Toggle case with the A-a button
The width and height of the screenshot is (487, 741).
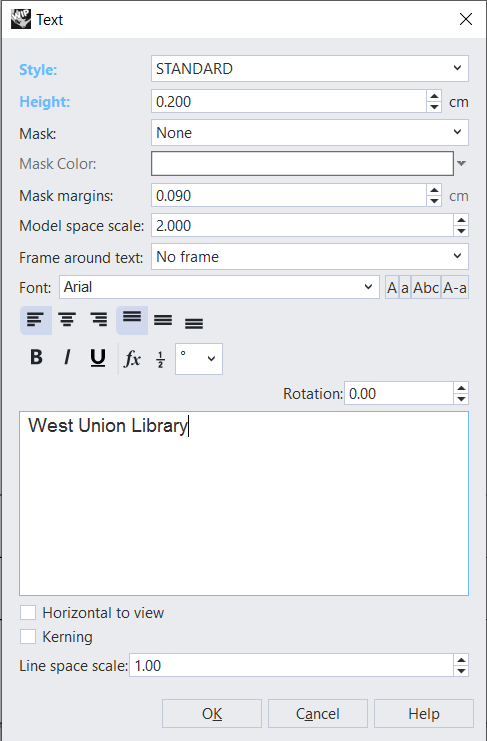coord(455,287)
